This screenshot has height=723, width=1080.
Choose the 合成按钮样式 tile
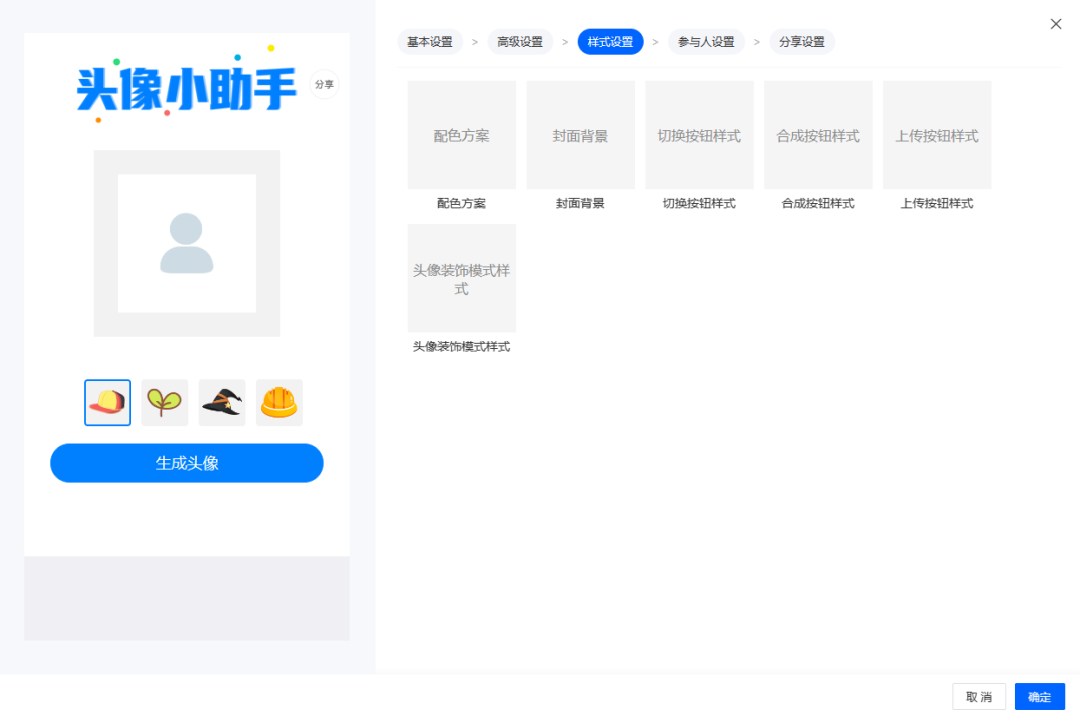point(818,135)
